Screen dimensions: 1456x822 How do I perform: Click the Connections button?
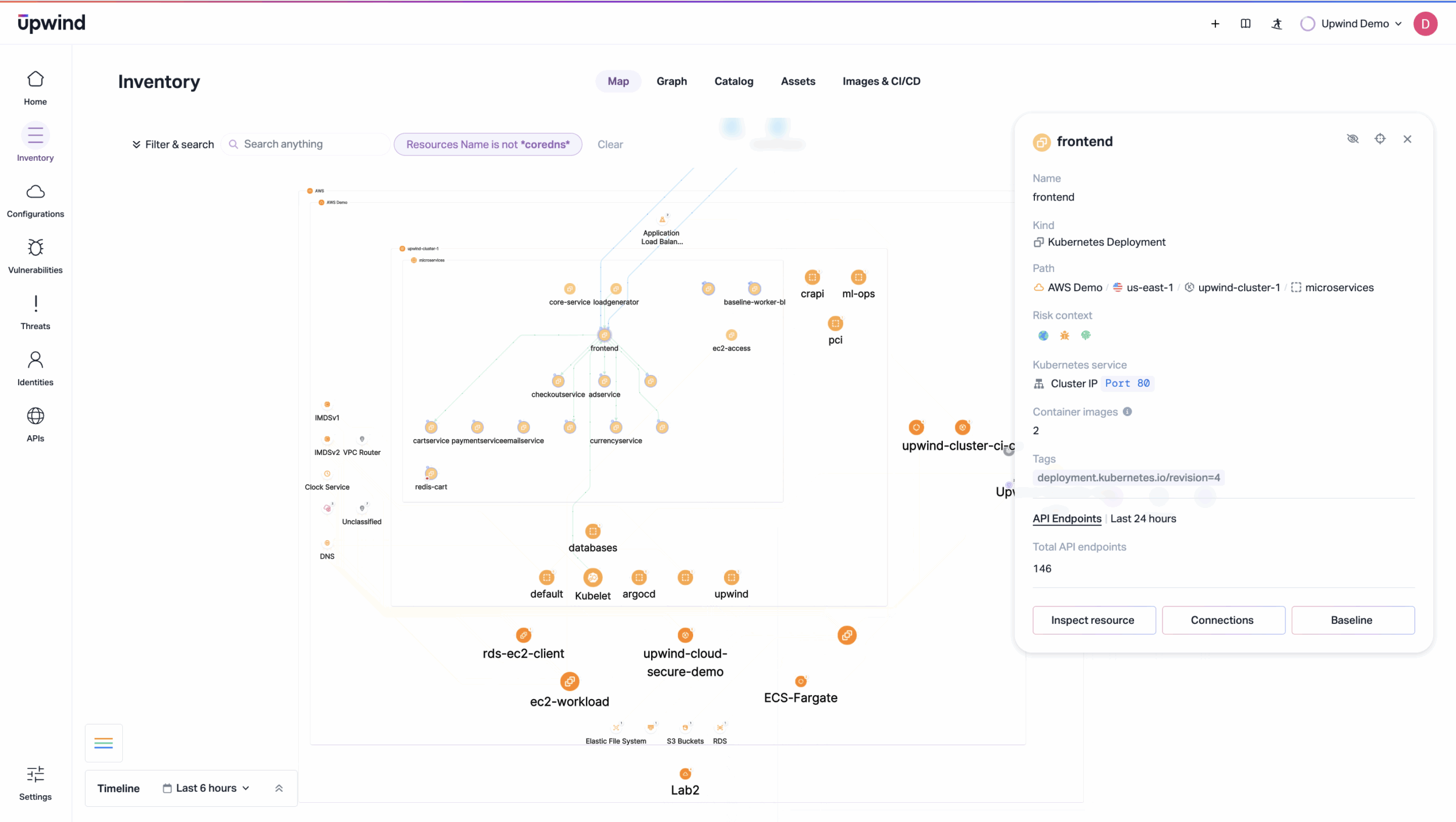[1223, 620]
